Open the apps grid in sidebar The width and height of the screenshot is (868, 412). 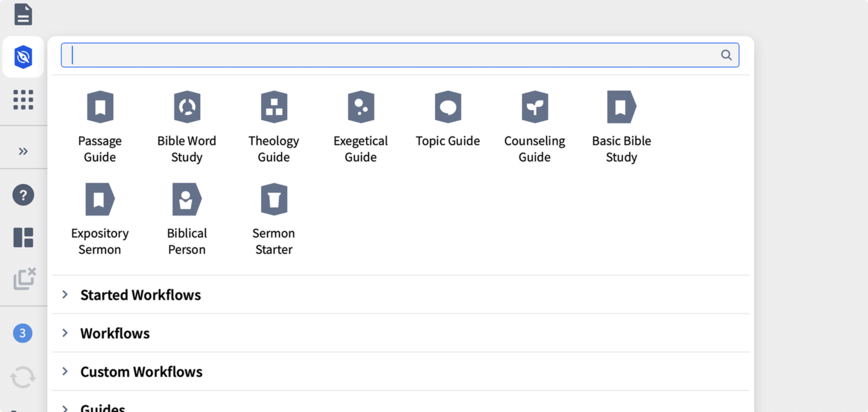[23, 99]
